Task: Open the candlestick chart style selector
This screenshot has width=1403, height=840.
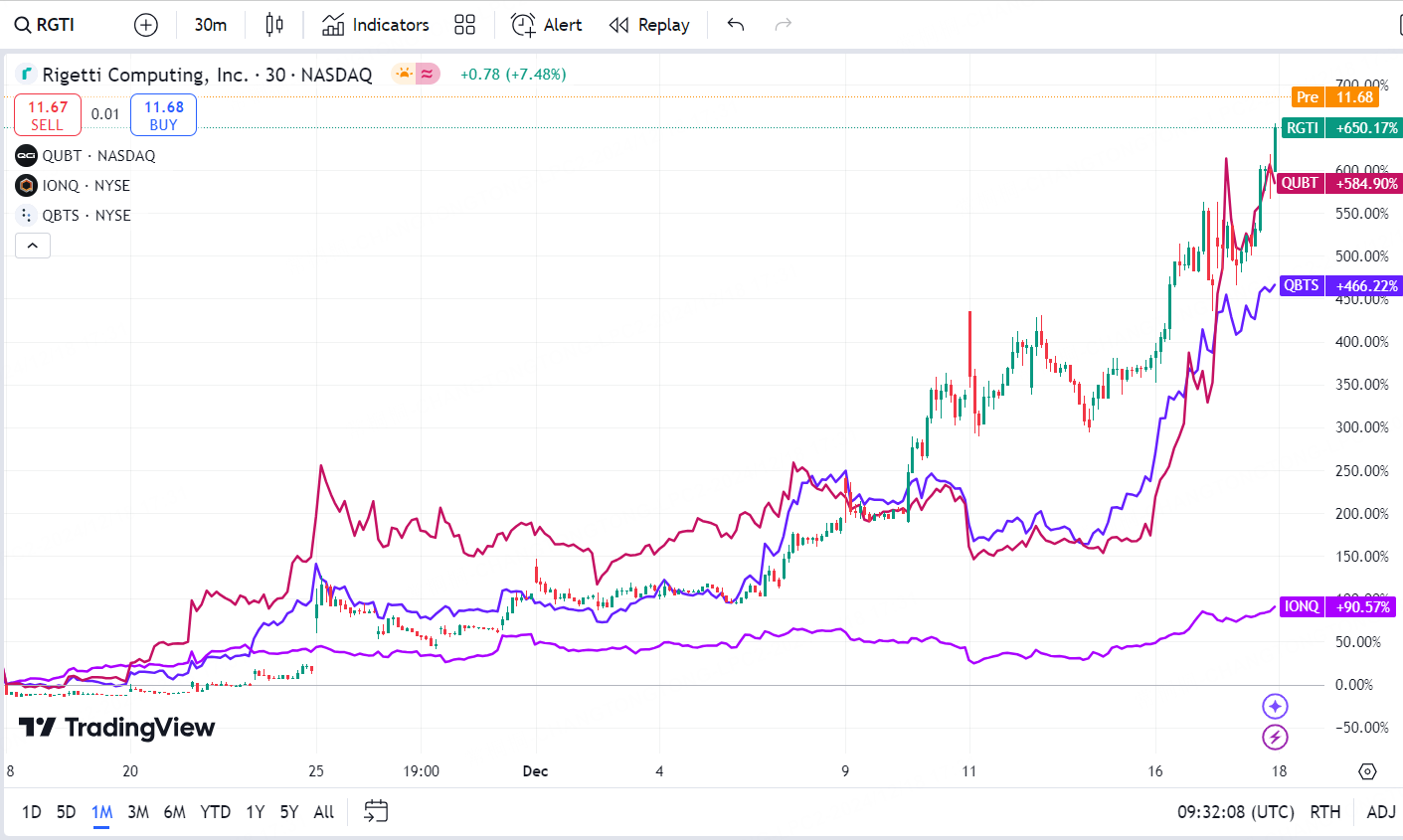Action: (274, 25)
